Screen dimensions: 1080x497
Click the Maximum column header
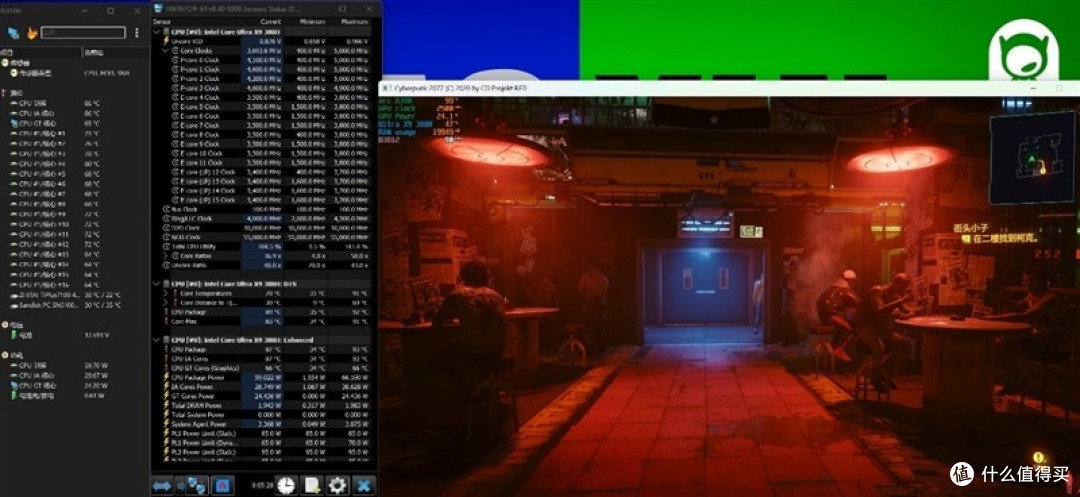coord(355,22)
